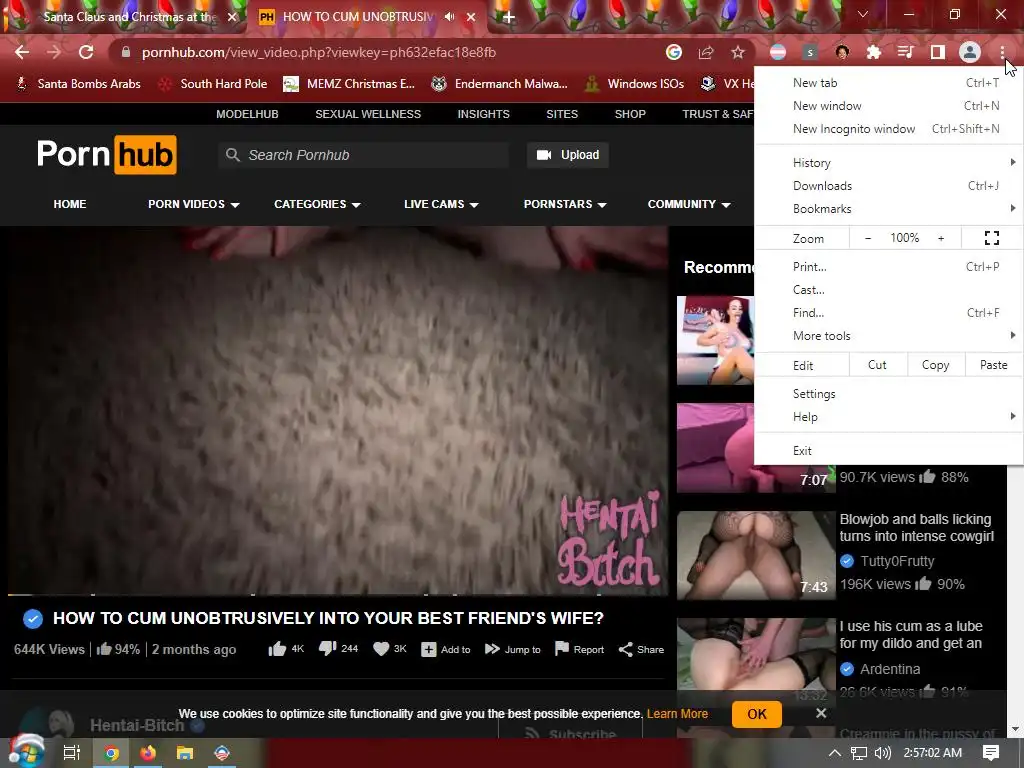Click the Google icon in the address bar
1024x768 pixels.
tap(674, 52)
